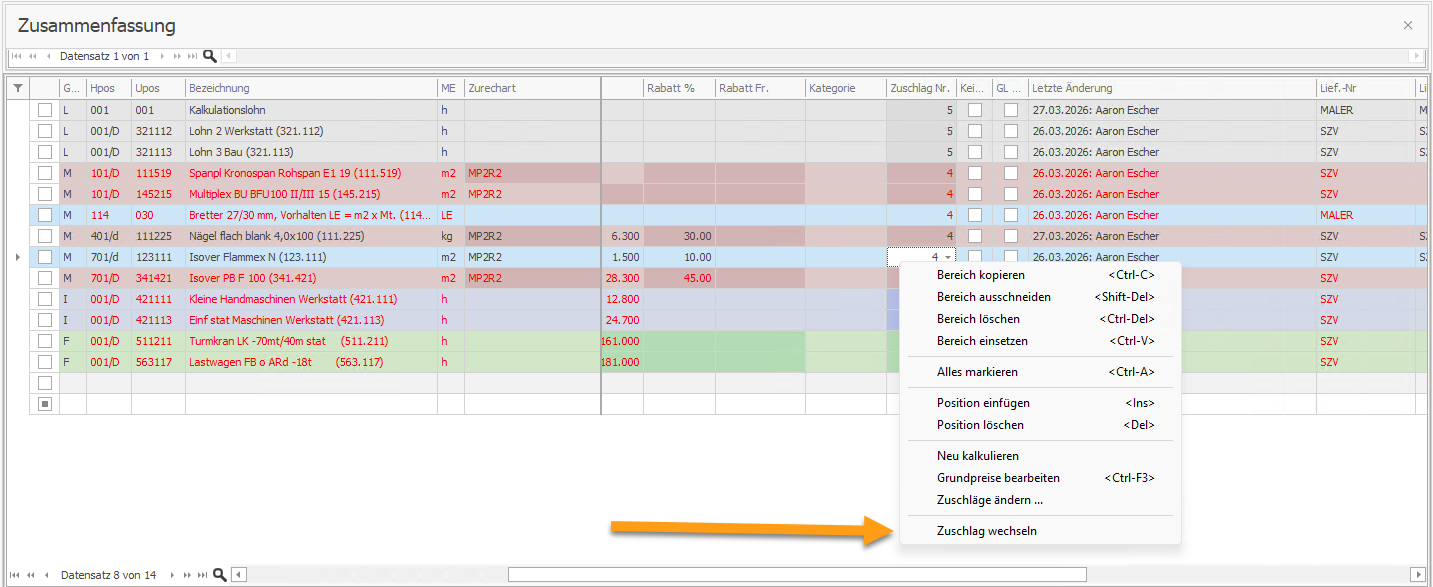Click search magnifier beside 'Datensatz 8 von 14'
Viewport: 1433px width, 587px height.
(x=221, y=575)
